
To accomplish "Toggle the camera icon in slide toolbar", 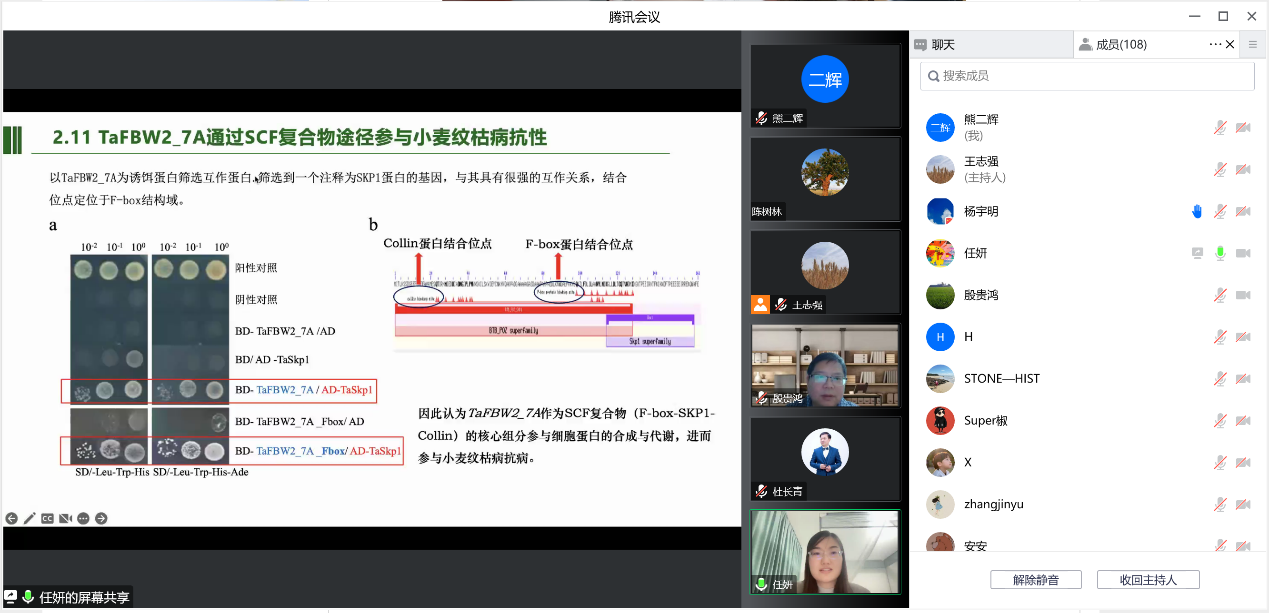I will [65, 518].
